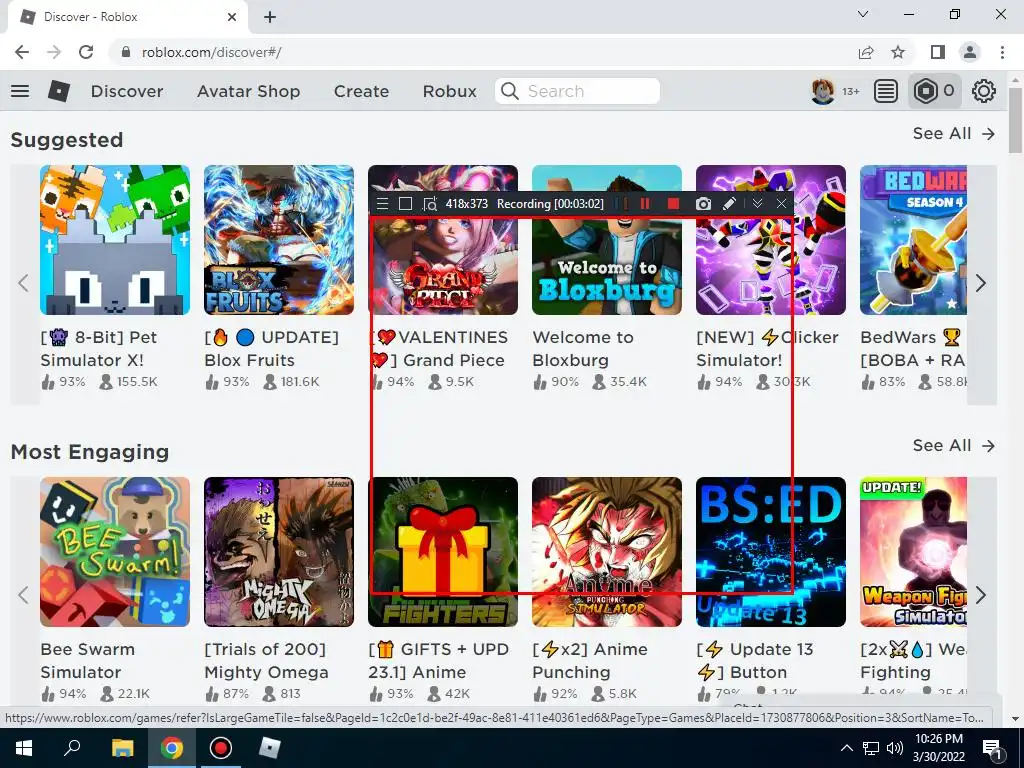Click the page vertical scrollbar
This screenshot has height=768, width=1024.
click(x=1015, y=121)
